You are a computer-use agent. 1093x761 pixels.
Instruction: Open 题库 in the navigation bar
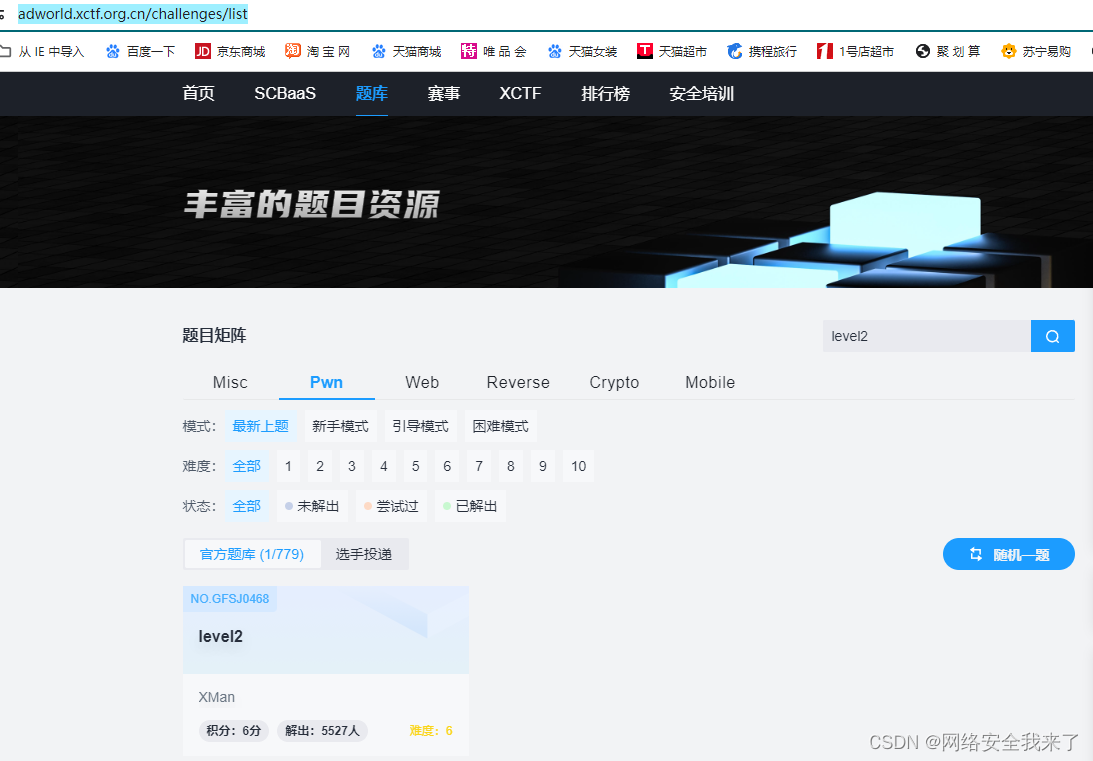[372, 93]
